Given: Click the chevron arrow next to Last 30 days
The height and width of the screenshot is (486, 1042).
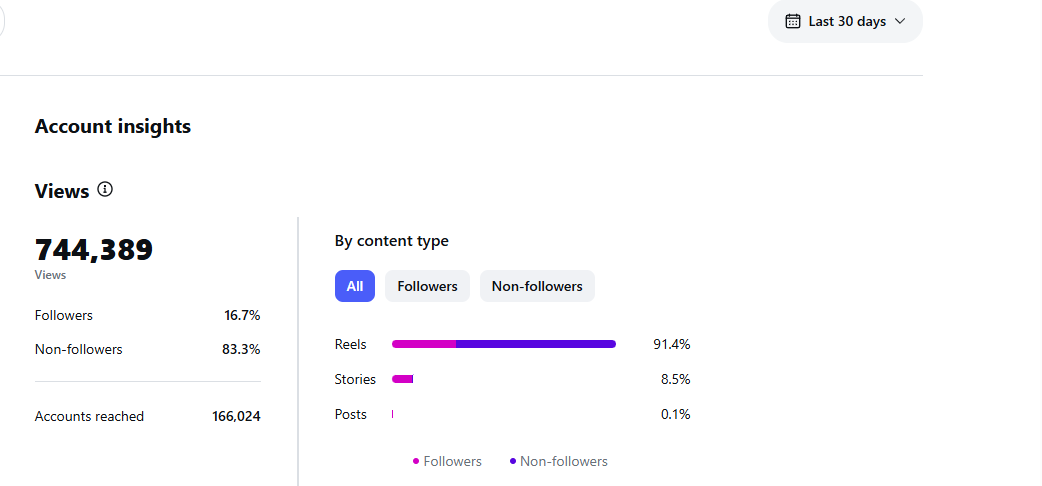Looking at the screenshot, I should (900, 21).
